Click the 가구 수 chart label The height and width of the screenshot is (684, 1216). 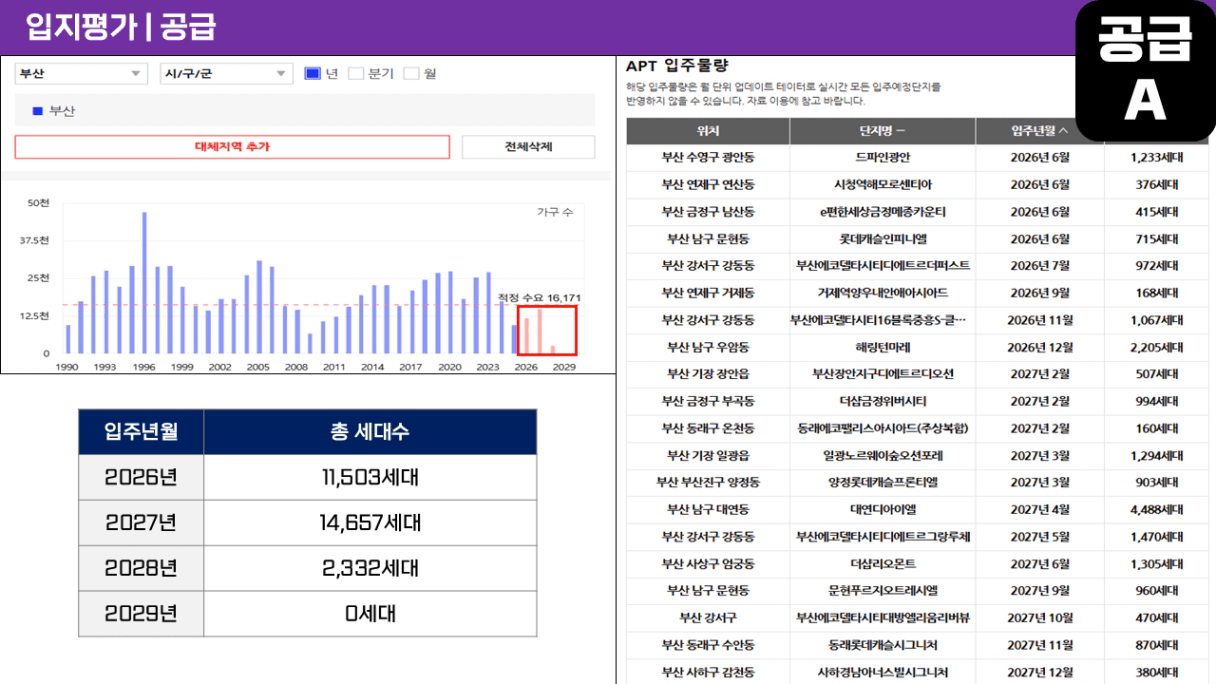click(555, 212)
